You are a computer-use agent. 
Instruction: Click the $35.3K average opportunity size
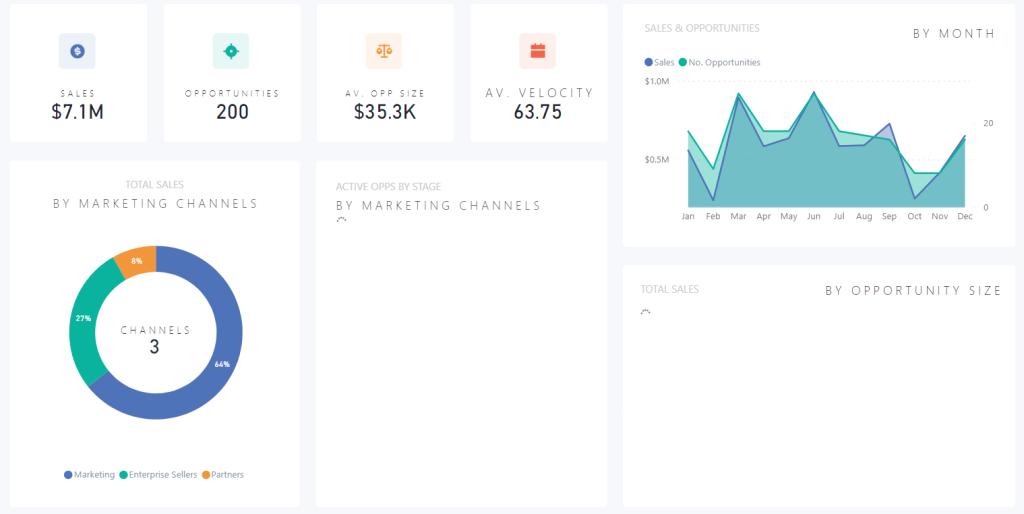[x=384, y=112]
